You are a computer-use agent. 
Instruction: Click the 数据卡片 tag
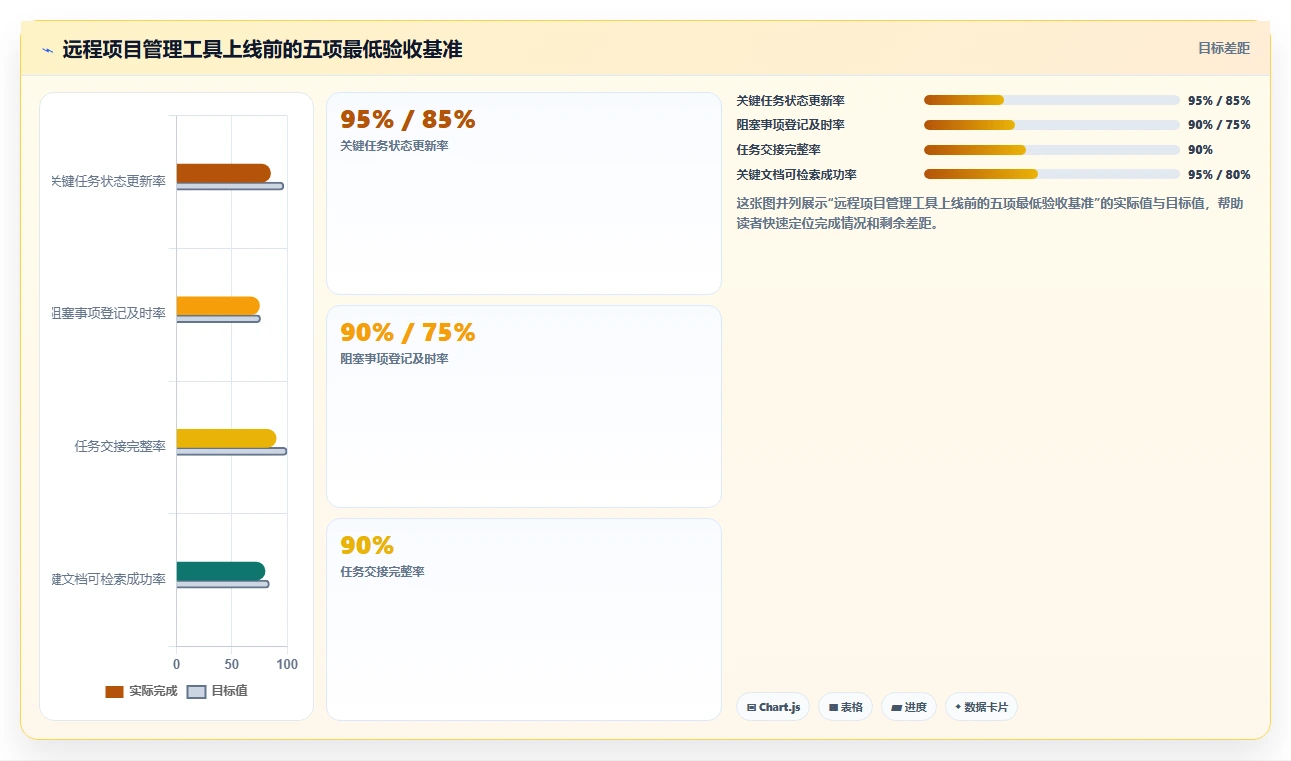(981, 707)
